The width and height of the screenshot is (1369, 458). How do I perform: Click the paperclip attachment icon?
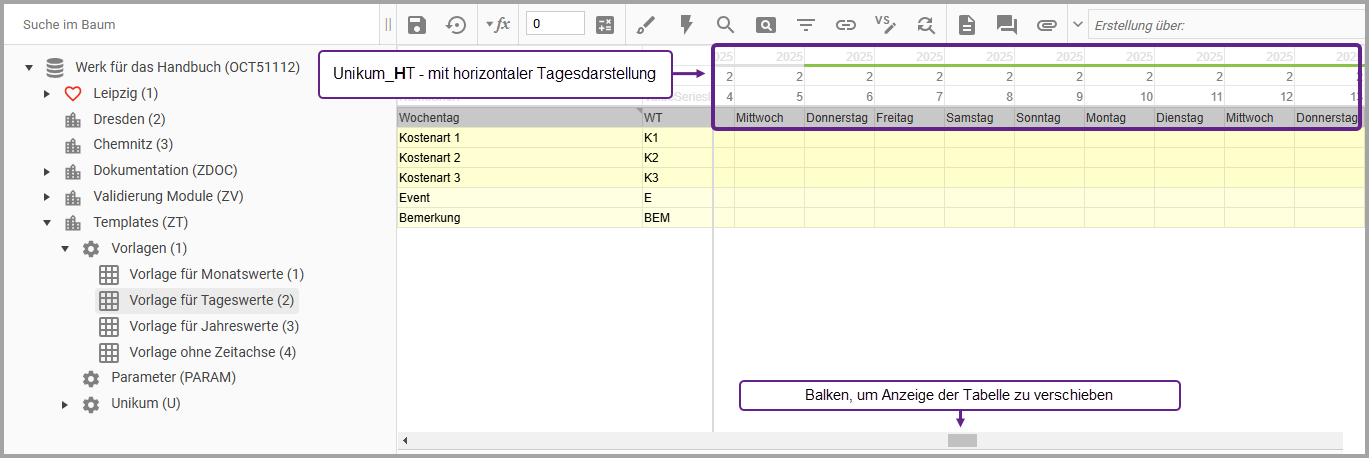point(1046,25)
